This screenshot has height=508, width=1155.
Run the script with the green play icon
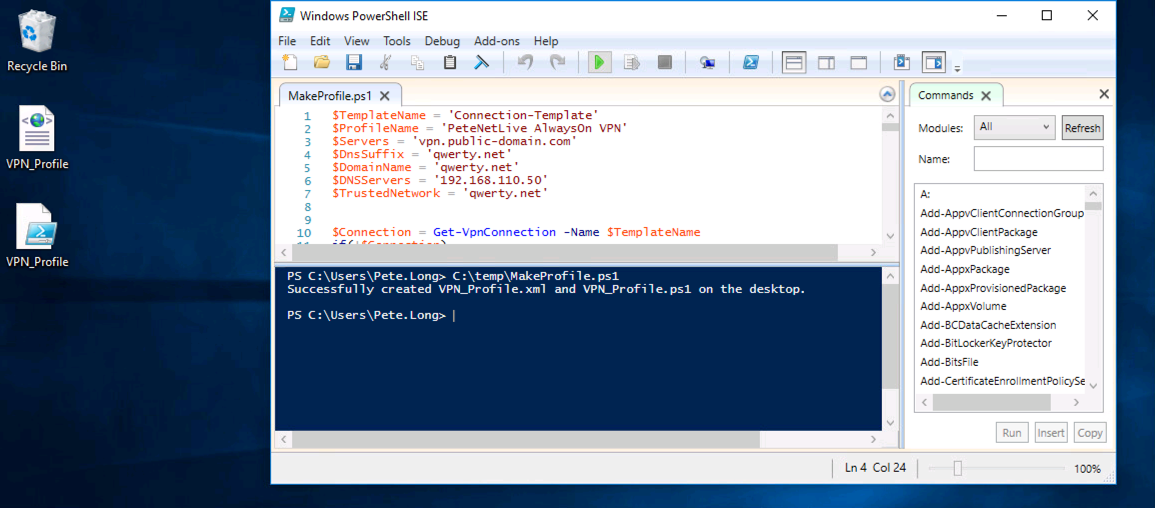pos(600,63)
